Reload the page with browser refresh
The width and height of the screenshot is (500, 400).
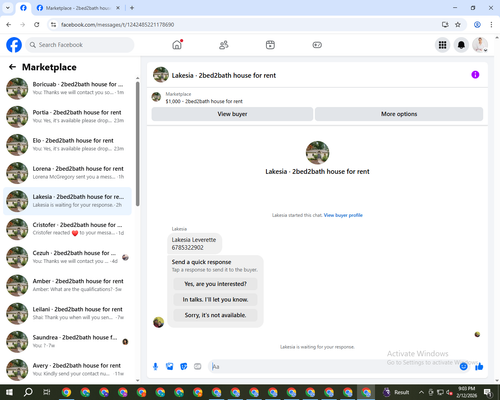point(37,25)
